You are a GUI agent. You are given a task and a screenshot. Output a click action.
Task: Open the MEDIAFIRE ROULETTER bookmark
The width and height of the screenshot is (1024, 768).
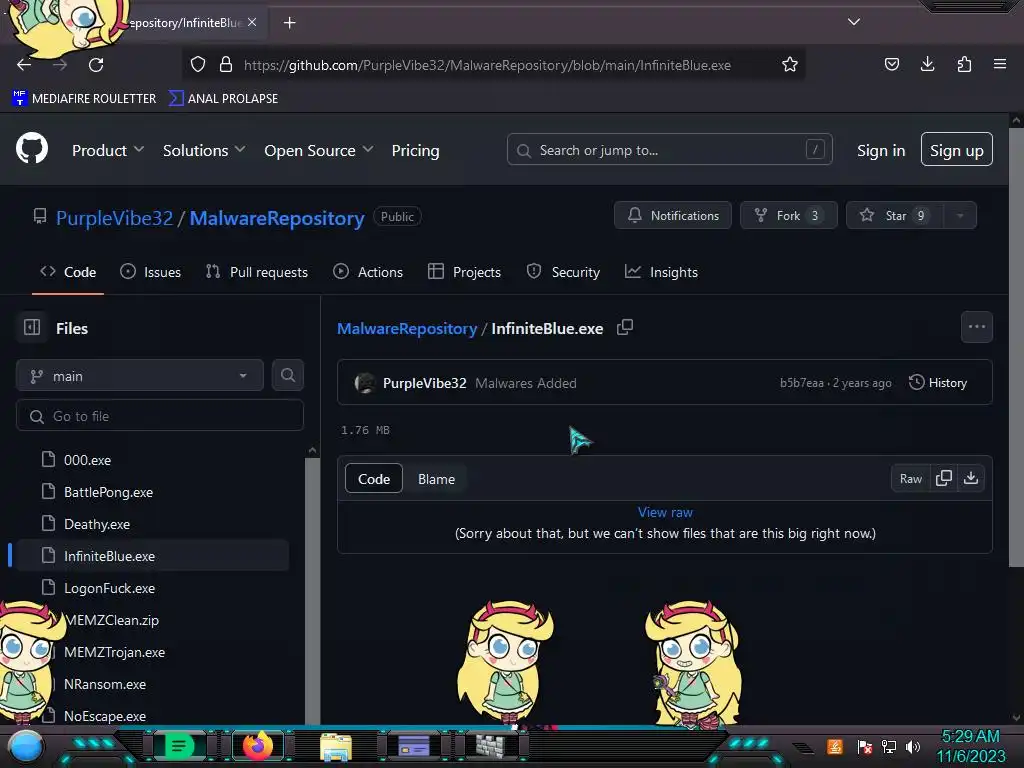point(84,99)
